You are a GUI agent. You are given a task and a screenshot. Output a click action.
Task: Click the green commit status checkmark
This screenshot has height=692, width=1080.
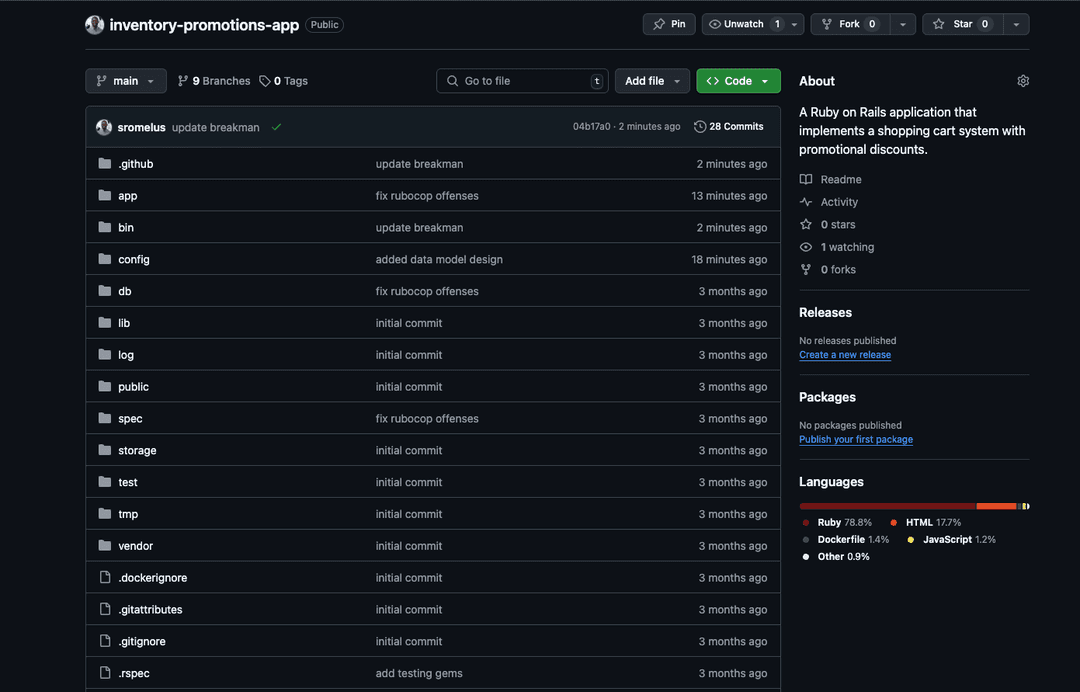[x=277, y=127]
